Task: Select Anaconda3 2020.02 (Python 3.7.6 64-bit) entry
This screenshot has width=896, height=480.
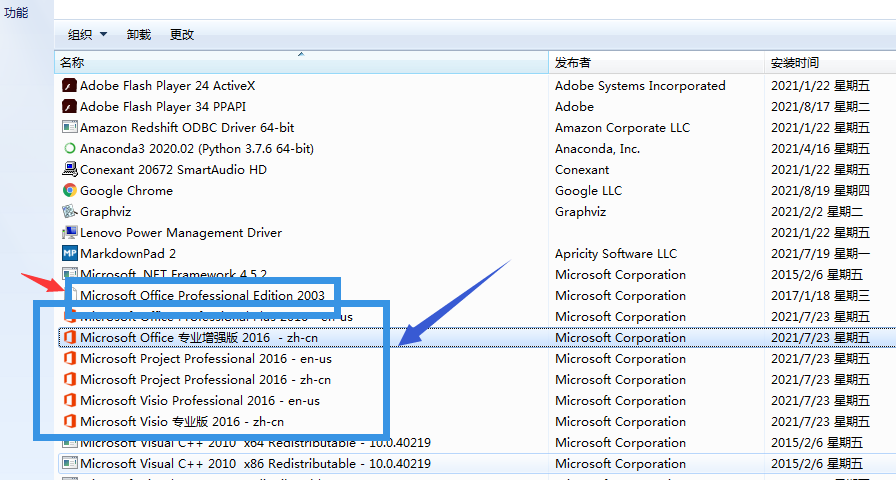Action: click(x=197, y=149)
